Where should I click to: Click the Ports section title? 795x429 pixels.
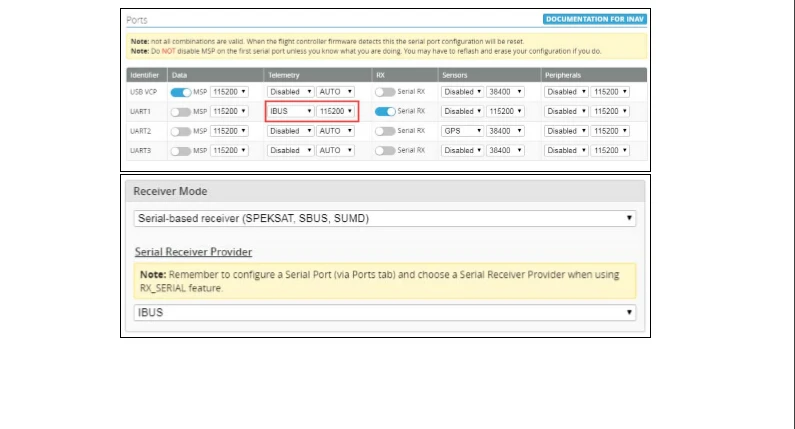click(136, 20)
